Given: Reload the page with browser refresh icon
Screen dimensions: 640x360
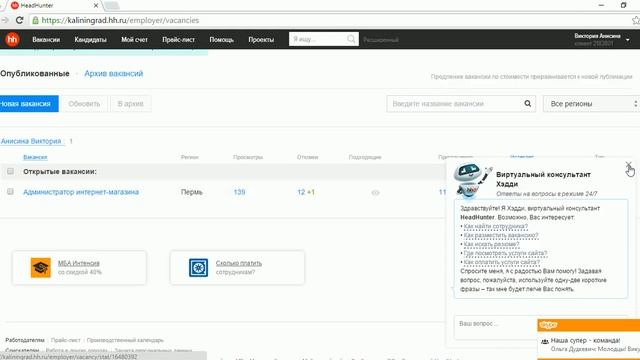Looking at the screenshot, I should click(x=19, y=20).
